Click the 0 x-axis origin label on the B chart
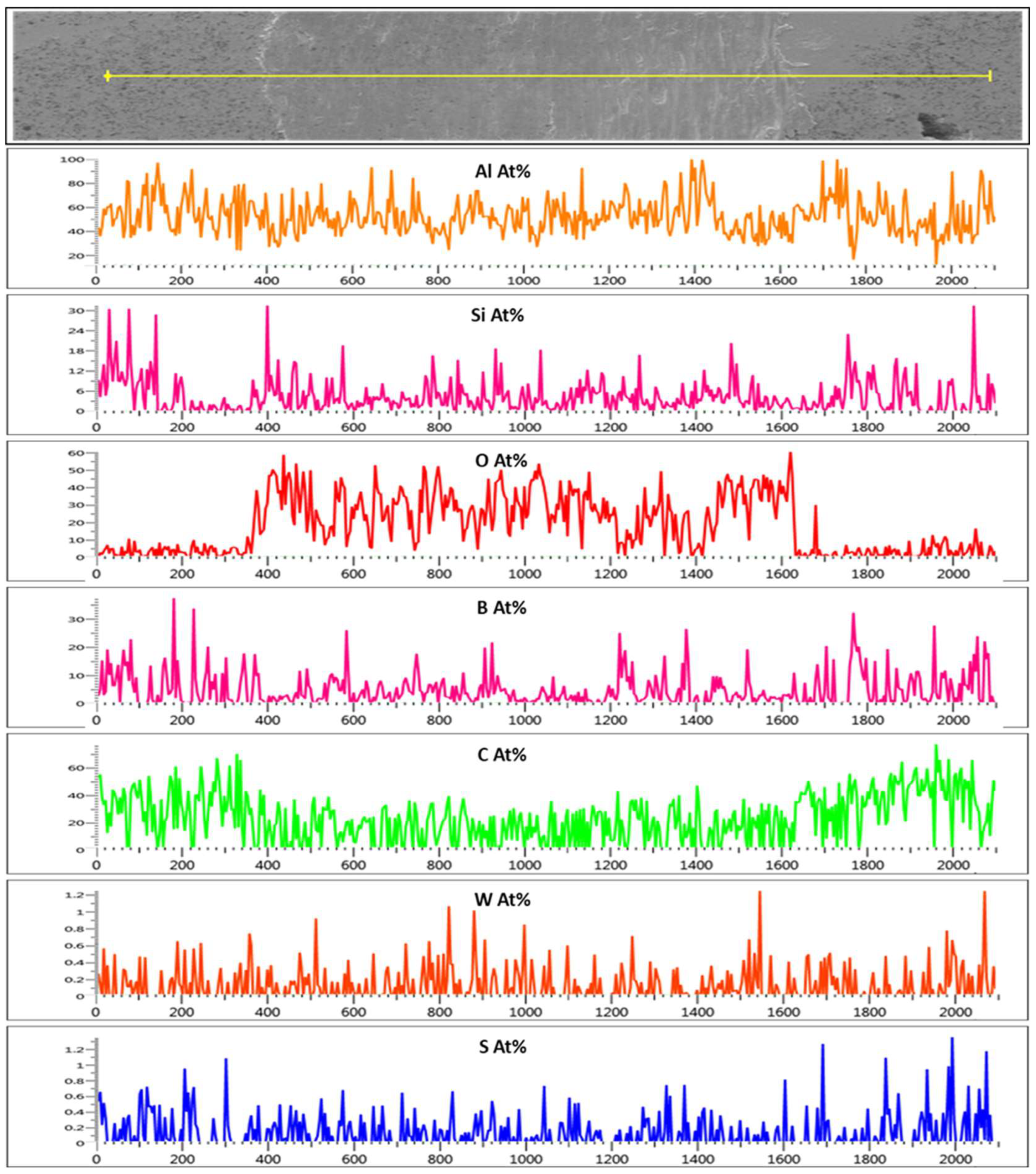Image resolution: width=1036 pixels, height=1174 pixels. click(96, 720)
